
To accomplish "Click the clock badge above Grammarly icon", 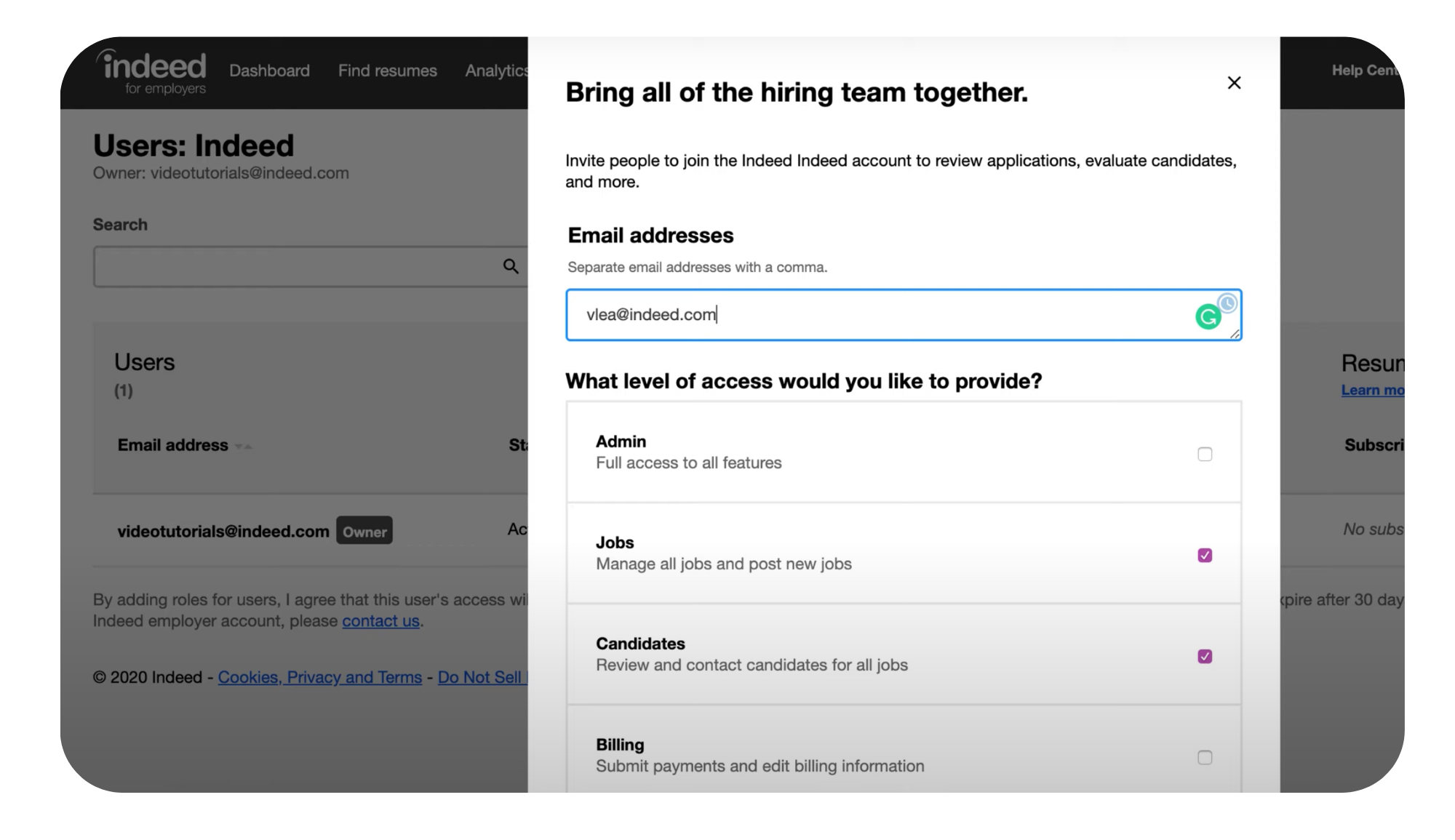I will coord(1227,303).
